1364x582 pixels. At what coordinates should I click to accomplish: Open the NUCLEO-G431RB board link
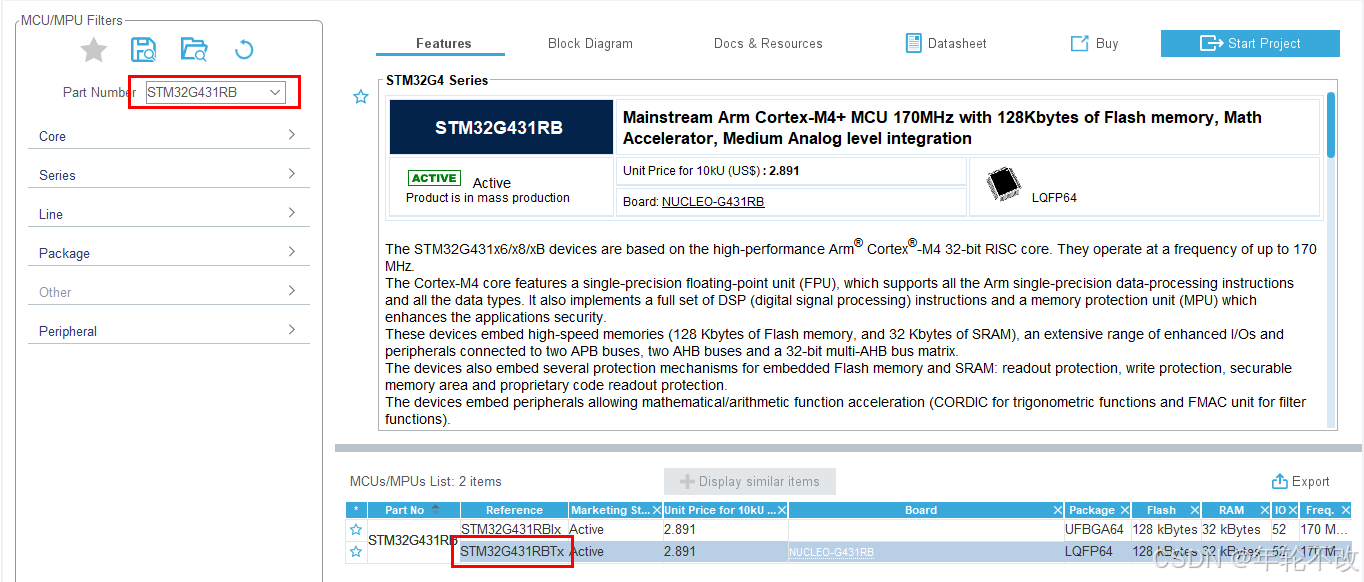(712, 202)
